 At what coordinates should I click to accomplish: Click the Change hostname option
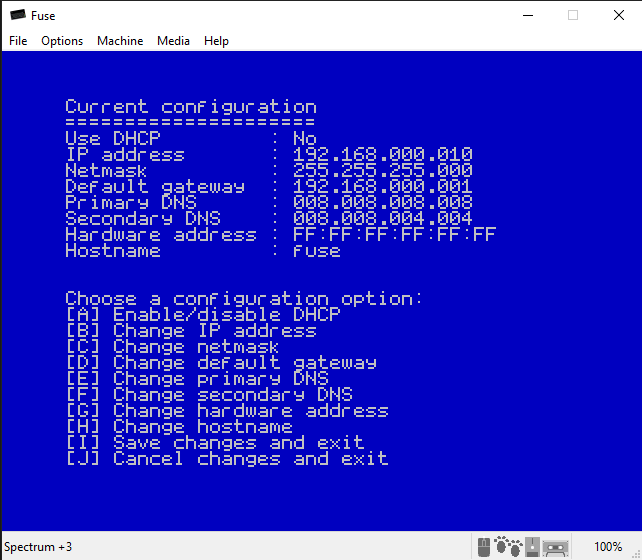(x=179, y=427)
